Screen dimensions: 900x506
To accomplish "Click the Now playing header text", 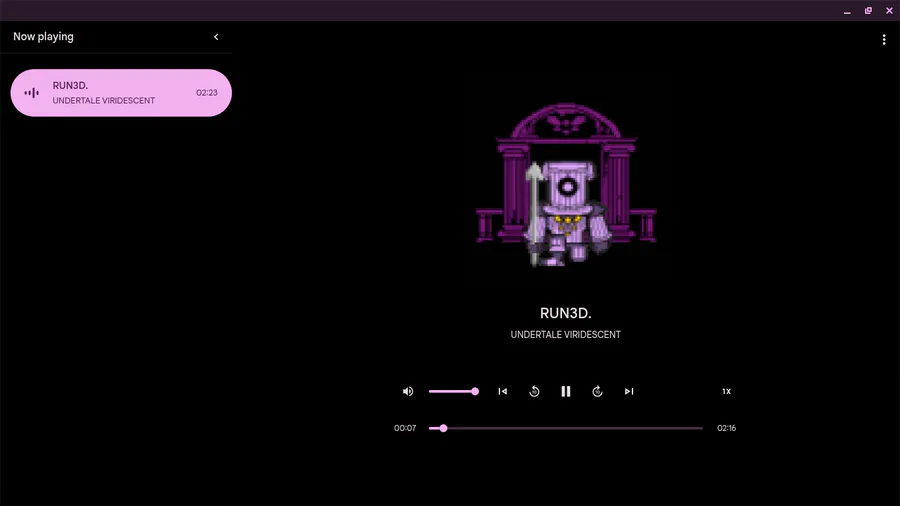I will (43, 36).
